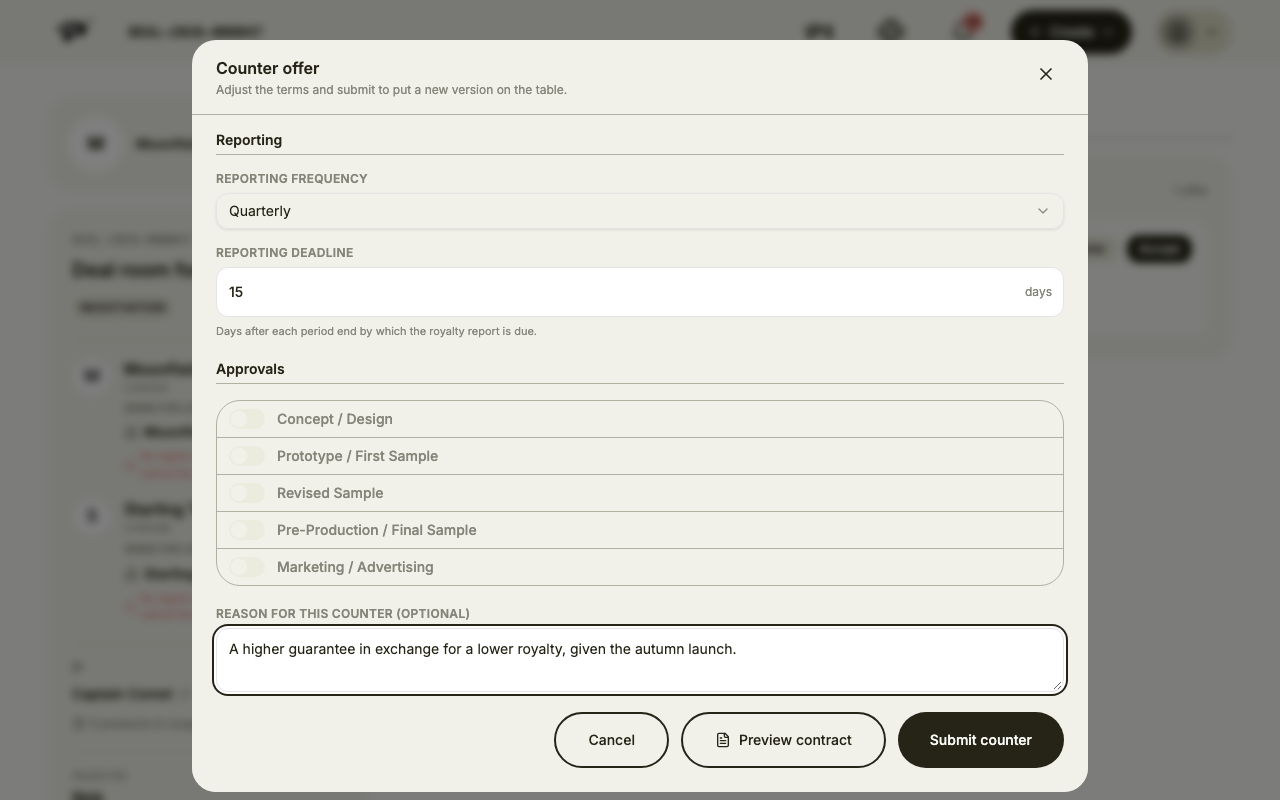Click the "Counter offer" dialog title

268,68
